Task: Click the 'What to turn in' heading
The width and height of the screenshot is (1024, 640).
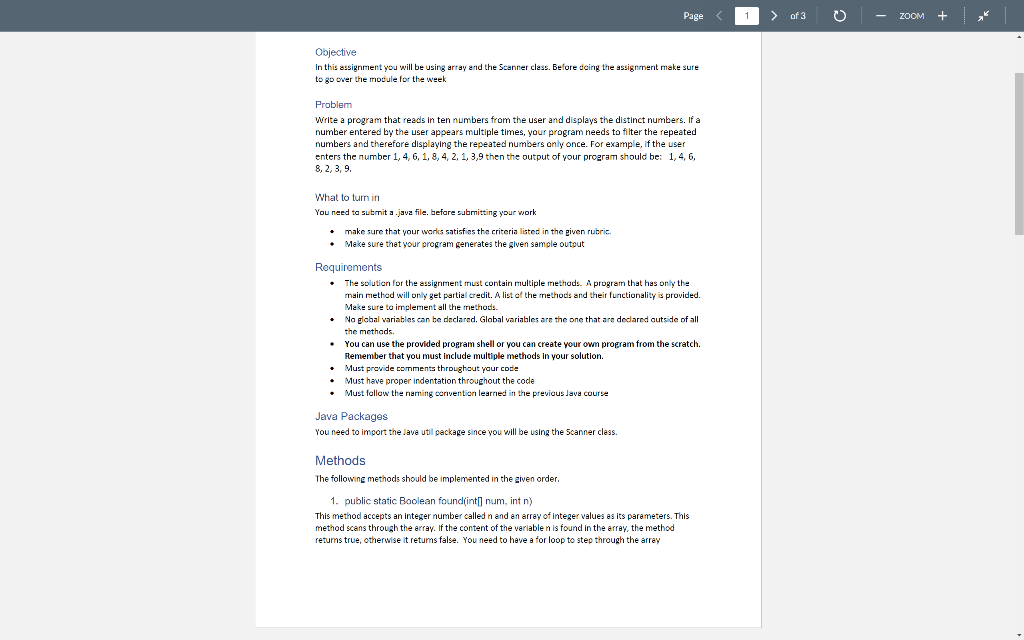Action: click(x=347, y=197)
